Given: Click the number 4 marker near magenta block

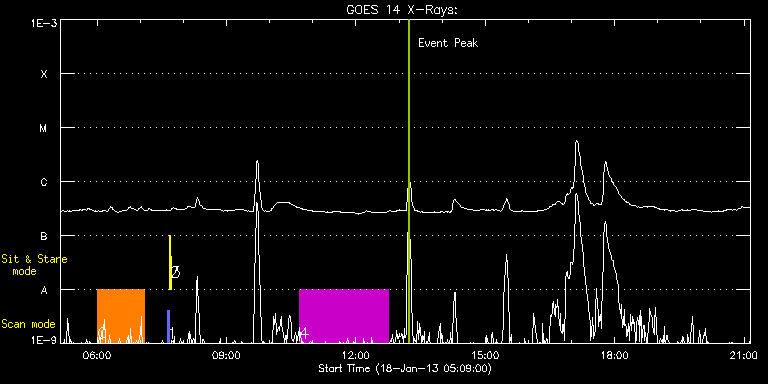Looking at the screenshot, I should (304, 334).
